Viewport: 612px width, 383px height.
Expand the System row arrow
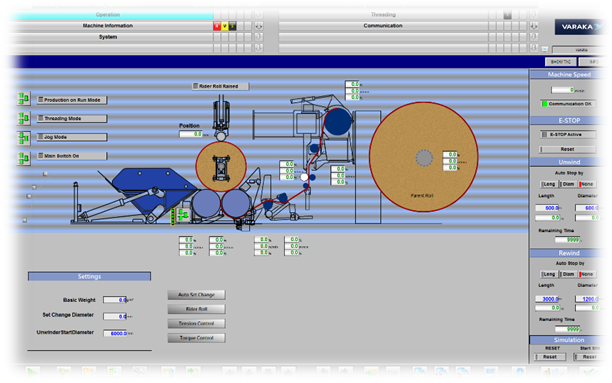tap(258, 37)
